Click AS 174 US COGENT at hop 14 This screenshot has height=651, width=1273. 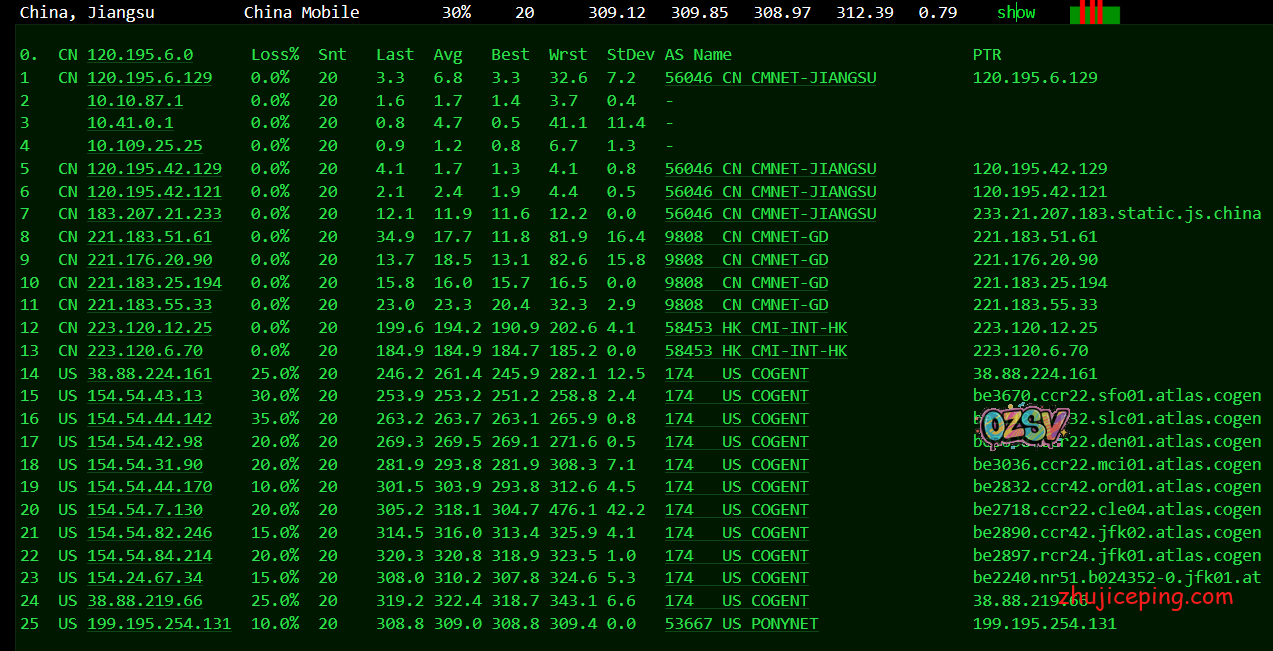[x=736, y=374]
